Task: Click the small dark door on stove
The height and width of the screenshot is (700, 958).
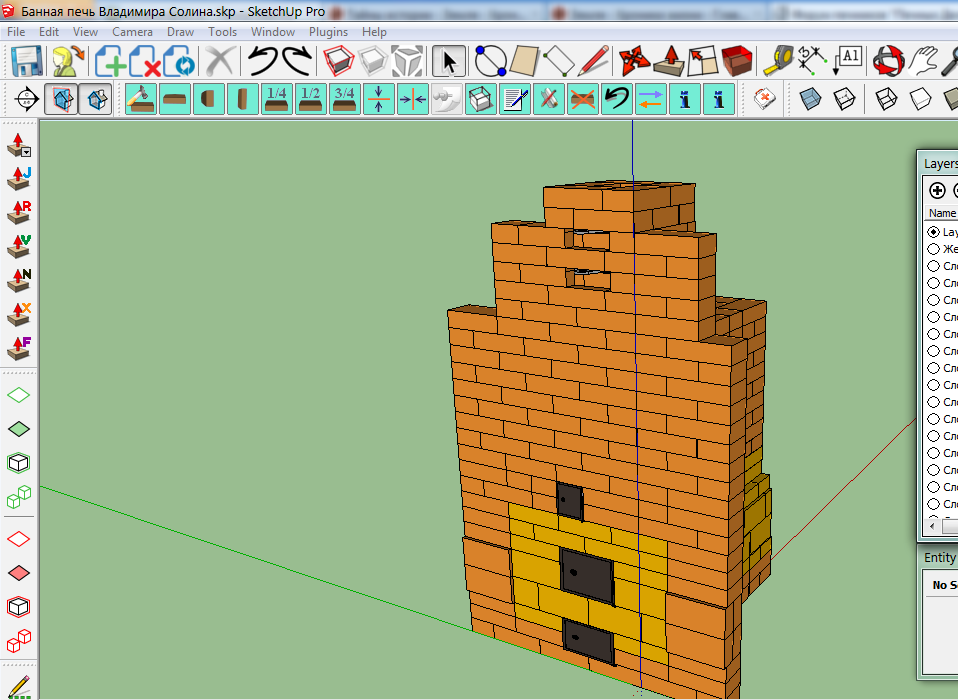Action: pos(569,500)
